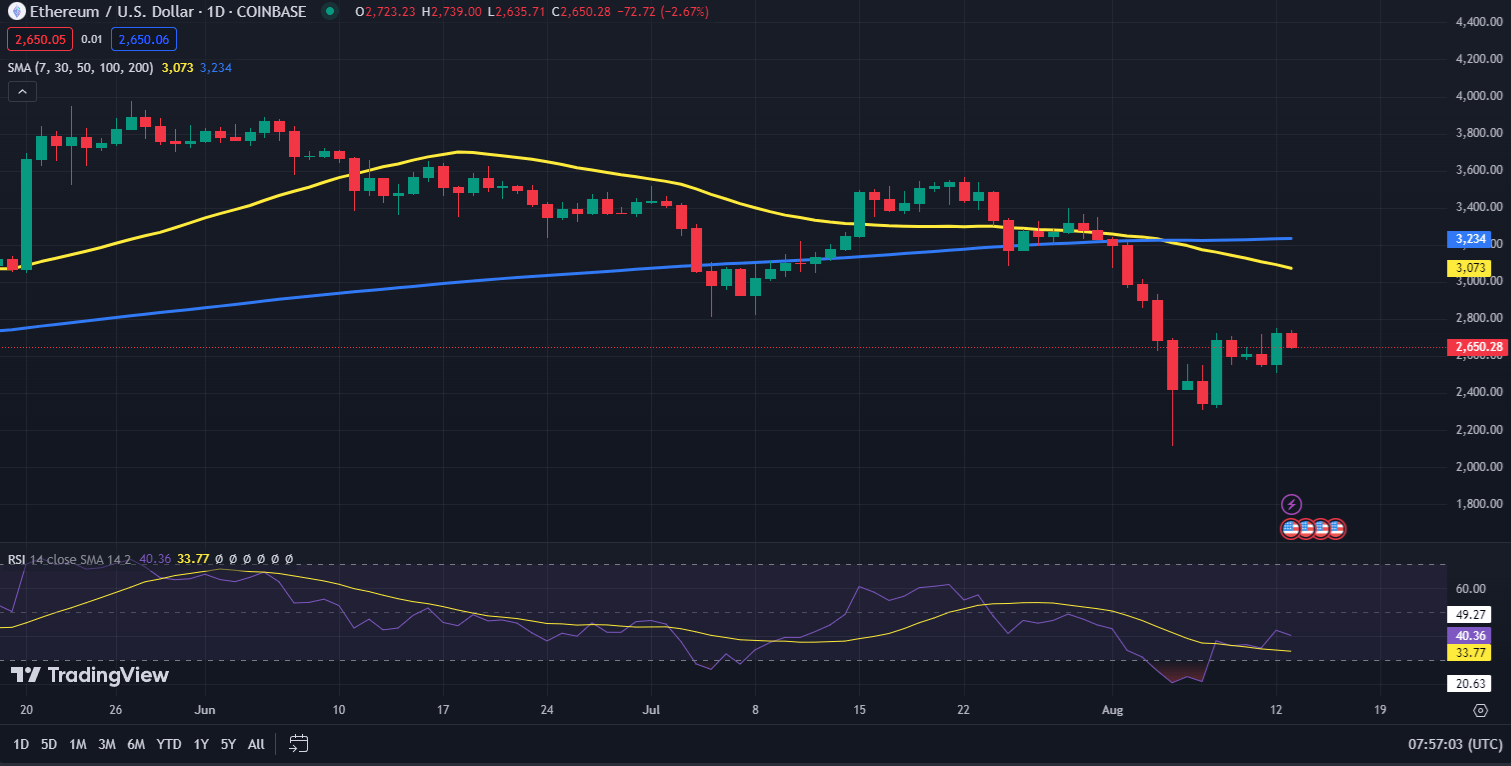Click the RSI 14 close SMA legend
Image resolution: width=1511 pixels, height=766 pixels.
tap(69, 559)
